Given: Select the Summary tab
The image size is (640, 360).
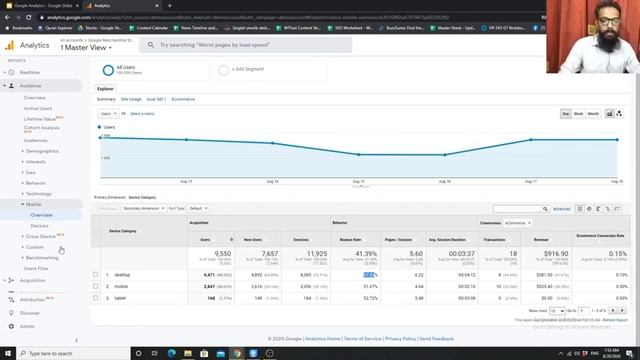Looking at the screenshot, I should 106,99.
